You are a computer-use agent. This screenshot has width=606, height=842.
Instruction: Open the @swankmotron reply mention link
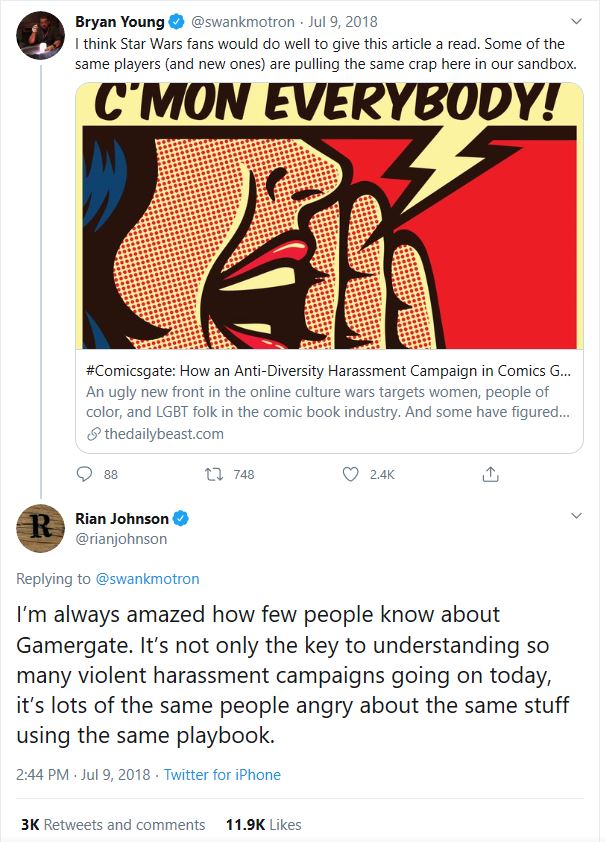click(147, 578)
